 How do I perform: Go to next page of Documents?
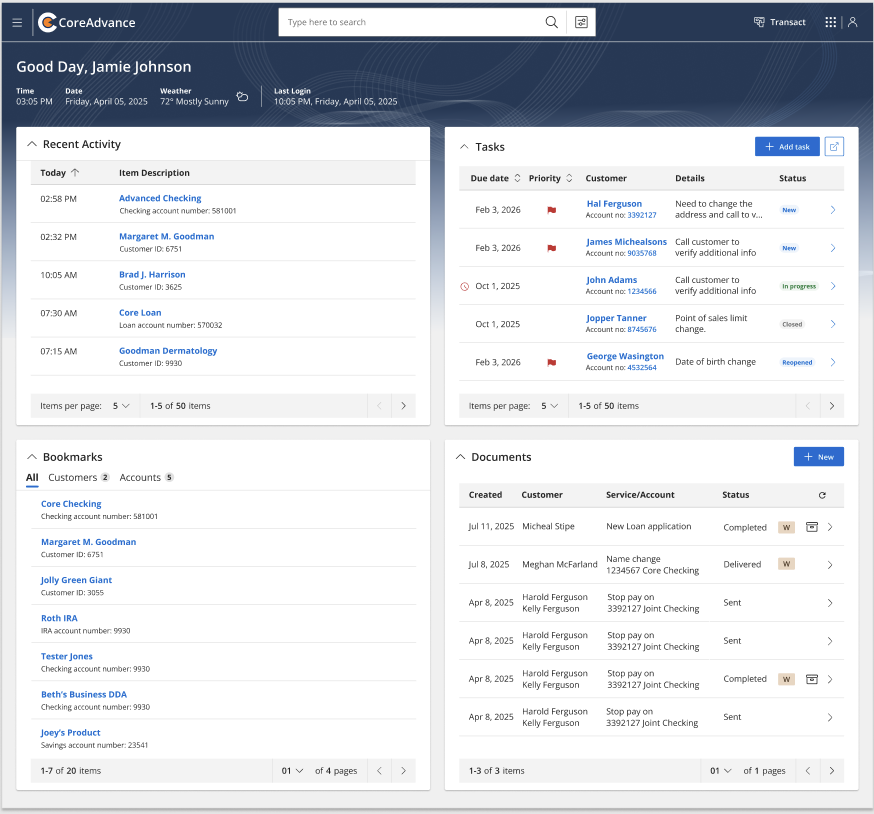pyautogui.click(x=832, y=771)
